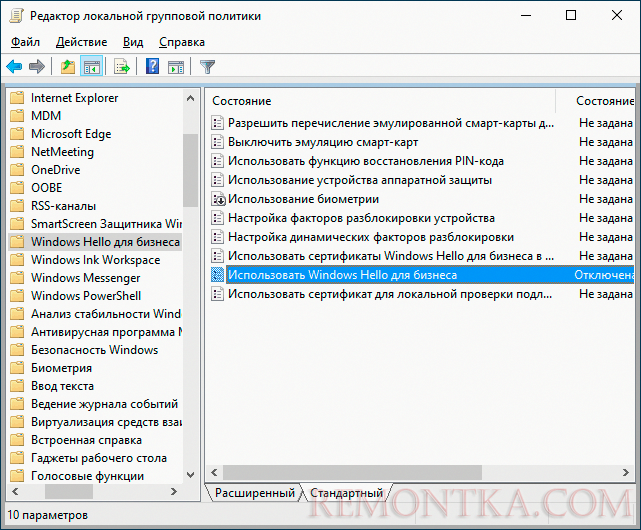This screenshot has height=530, width=641.
Task: Select Анализ стабильности folder
Action: click(x=105, y=314)
